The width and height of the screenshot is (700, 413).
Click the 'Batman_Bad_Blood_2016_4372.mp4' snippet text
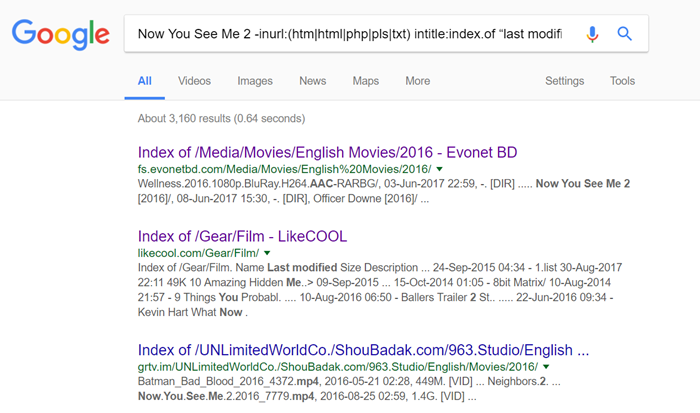228,381
